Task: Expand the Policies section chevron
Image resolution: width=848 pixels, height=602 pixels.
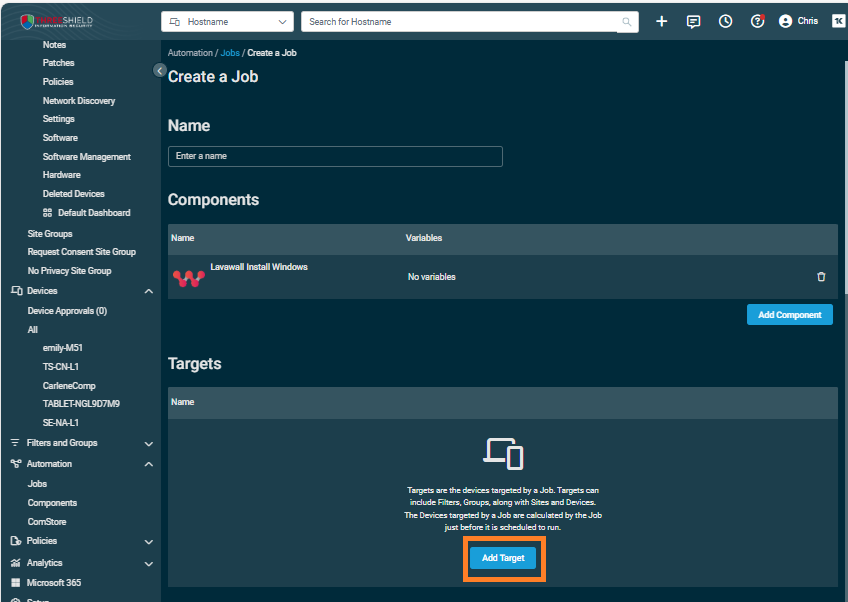Action: tap(149, 541)
